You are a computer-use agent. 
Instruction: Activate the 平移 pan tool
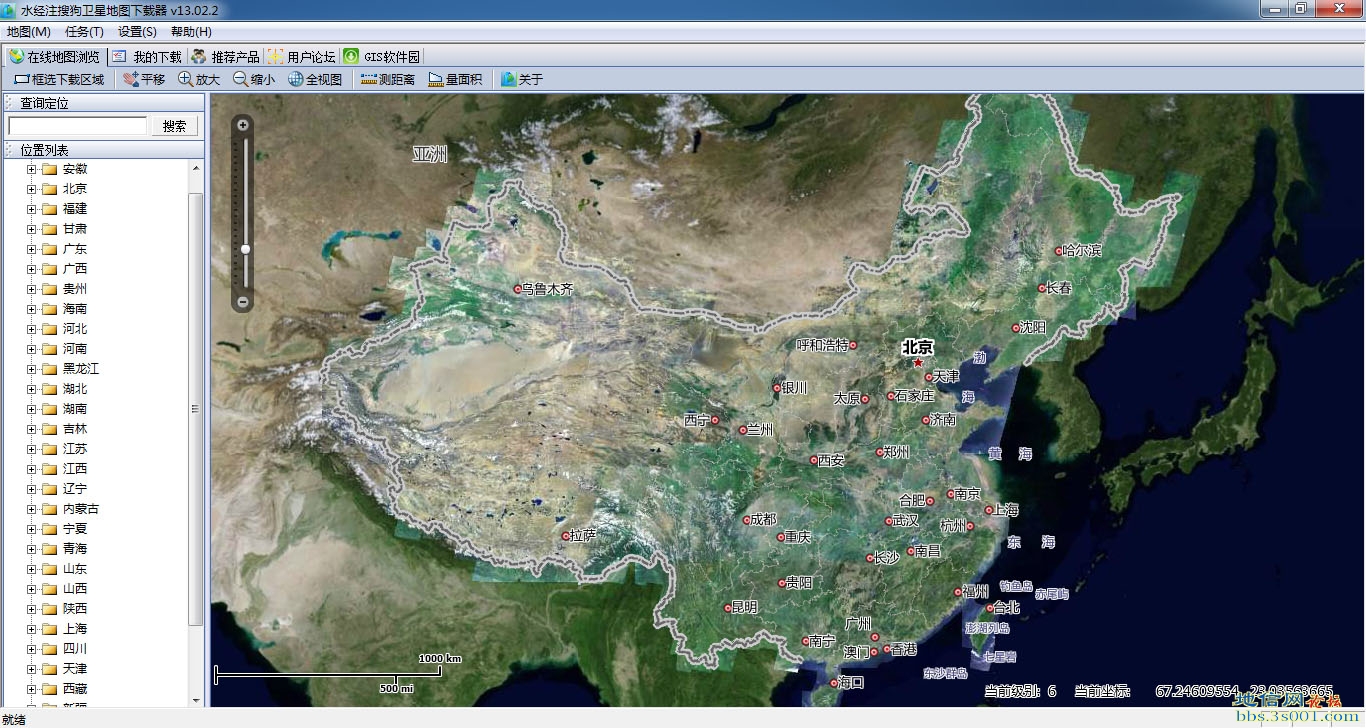[144, 79]
